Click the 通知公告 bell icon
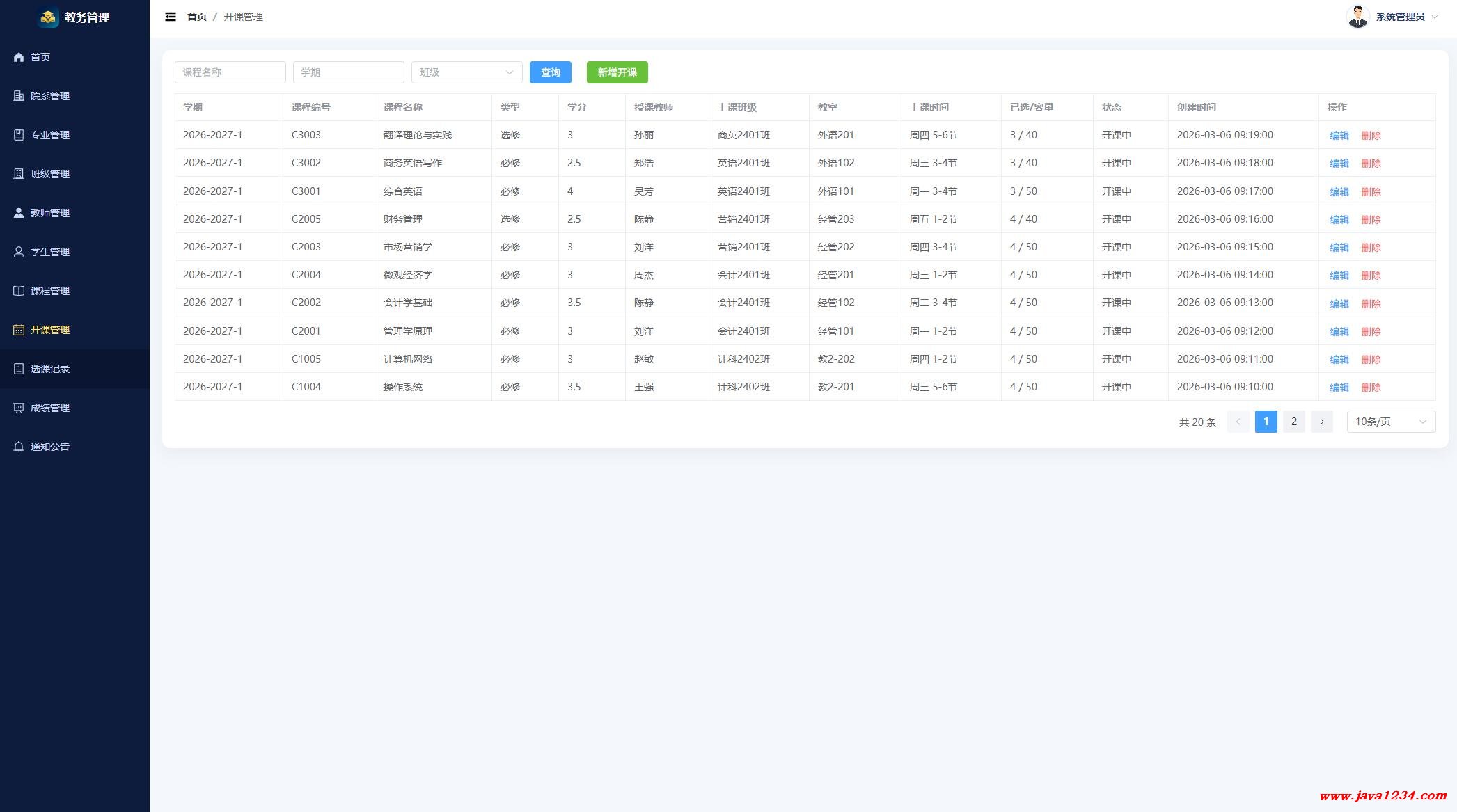The image size is (1457, 812). [x=19, y=447]
